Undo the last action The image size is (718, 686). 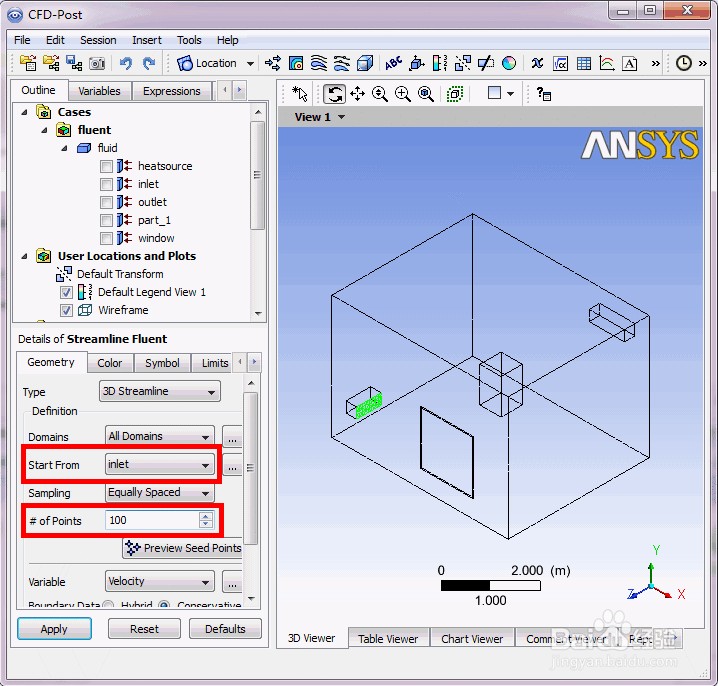(x=125, y=63)
